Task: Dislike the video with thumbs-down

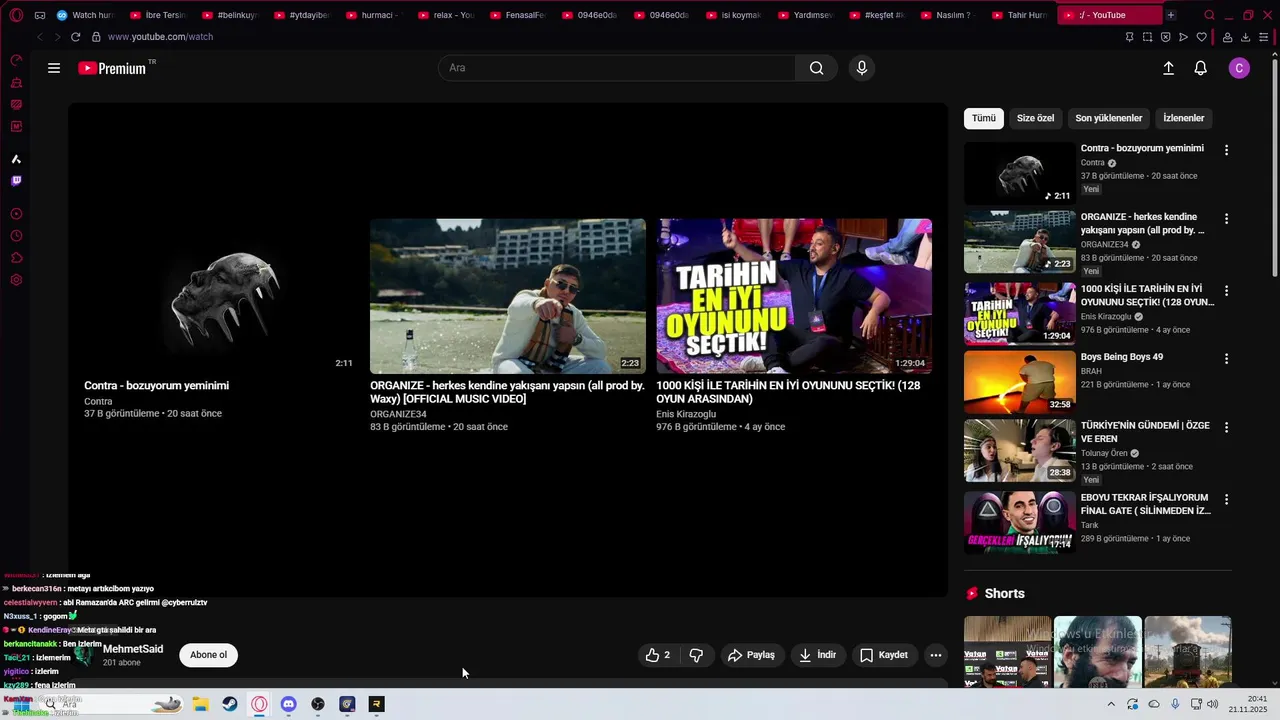Action: tap(696, 655)
